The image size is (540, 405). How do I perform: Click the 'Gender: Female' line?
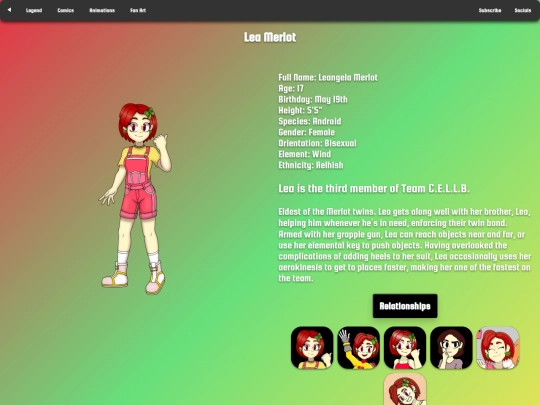pos(307,132)
